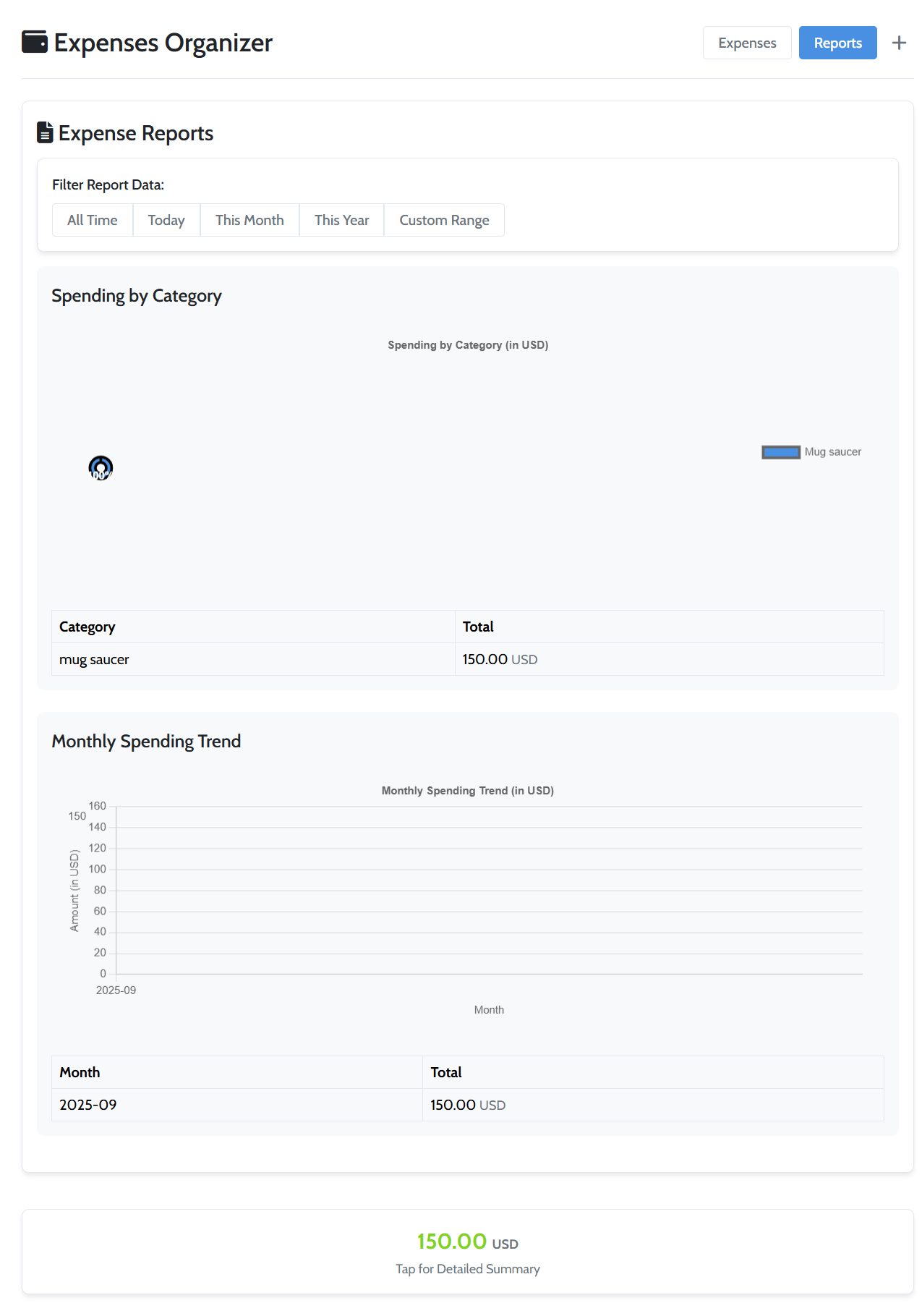Open the Custom Range filter
The height and width of the screenshot is (1316, 922).
[x=444, y=219]
